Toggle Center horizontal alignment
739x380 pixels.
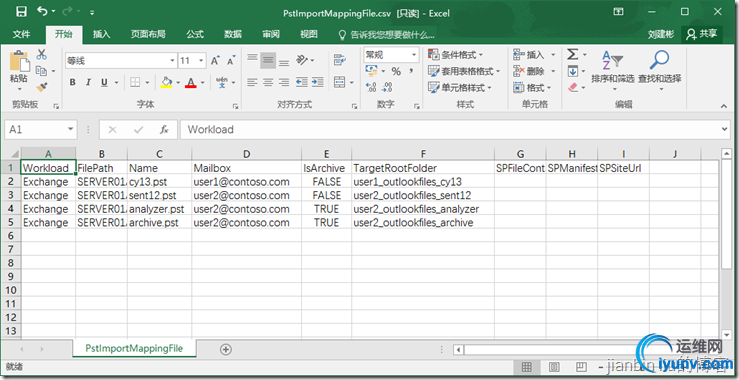point(268,83)
